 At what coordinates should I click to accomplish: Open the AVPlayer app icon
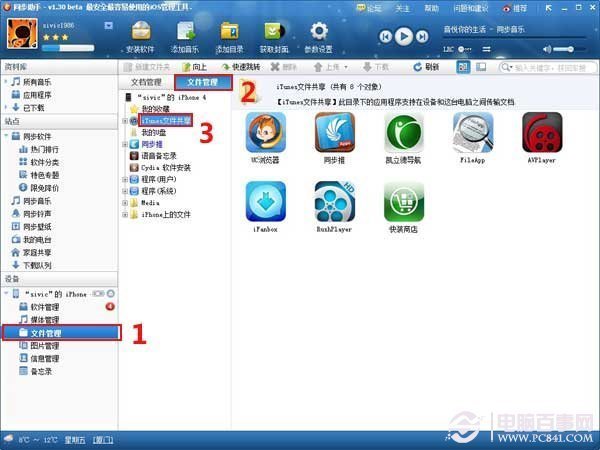tap(542, 132)
